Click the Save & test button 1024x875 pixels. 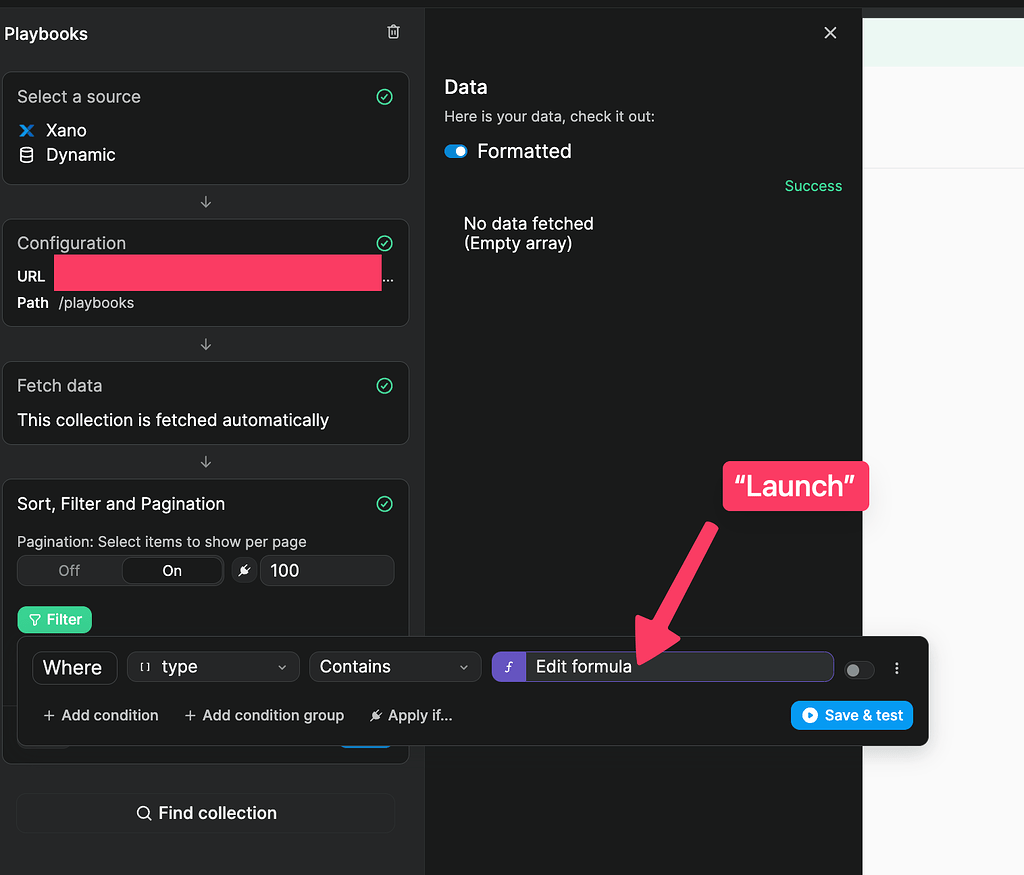coord(851,715)
